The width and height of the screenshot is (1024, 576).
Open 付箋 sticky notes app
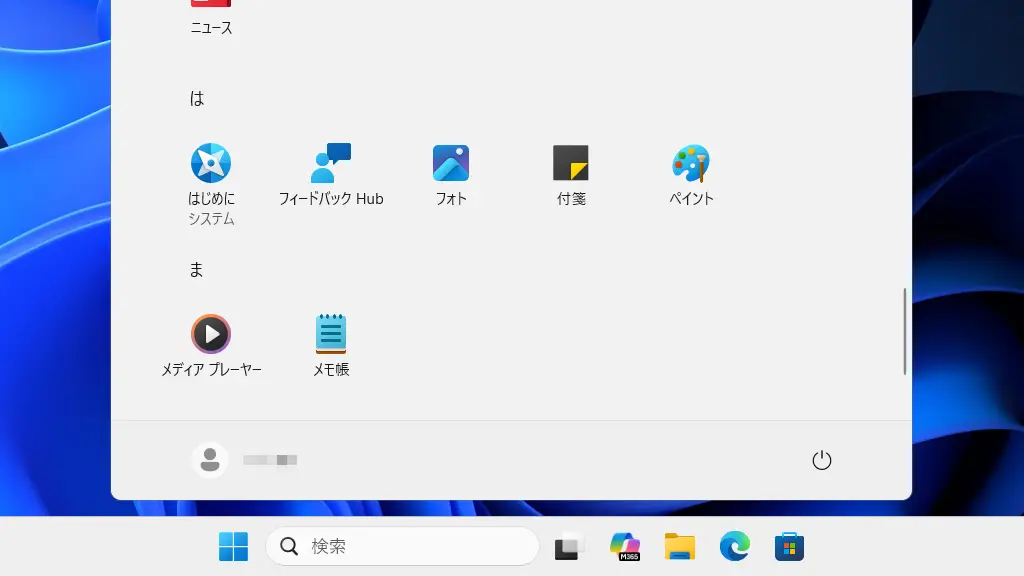(571, 163)
